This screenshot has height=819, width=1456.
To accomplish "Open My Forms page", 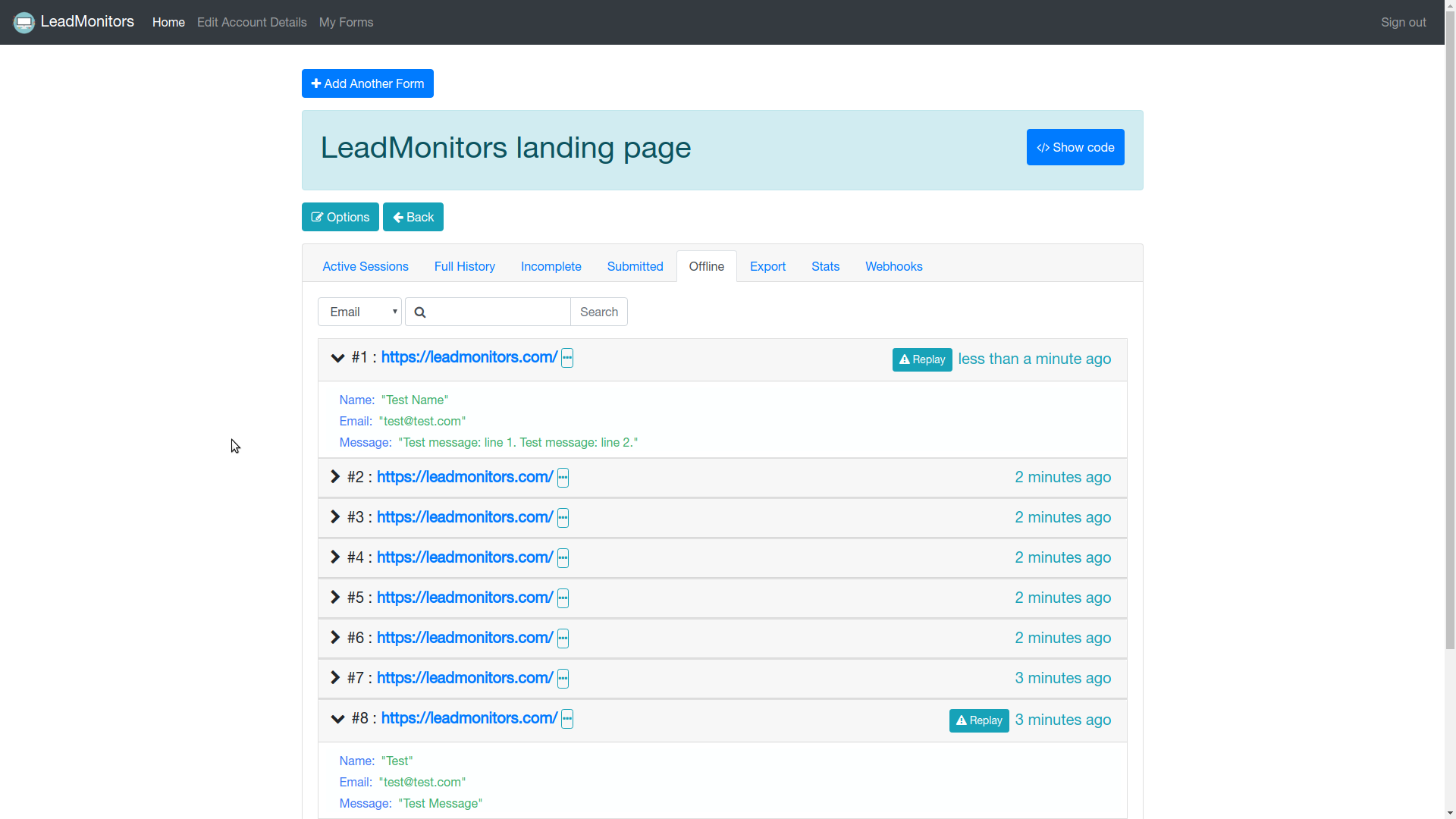I will click(347, 23).
